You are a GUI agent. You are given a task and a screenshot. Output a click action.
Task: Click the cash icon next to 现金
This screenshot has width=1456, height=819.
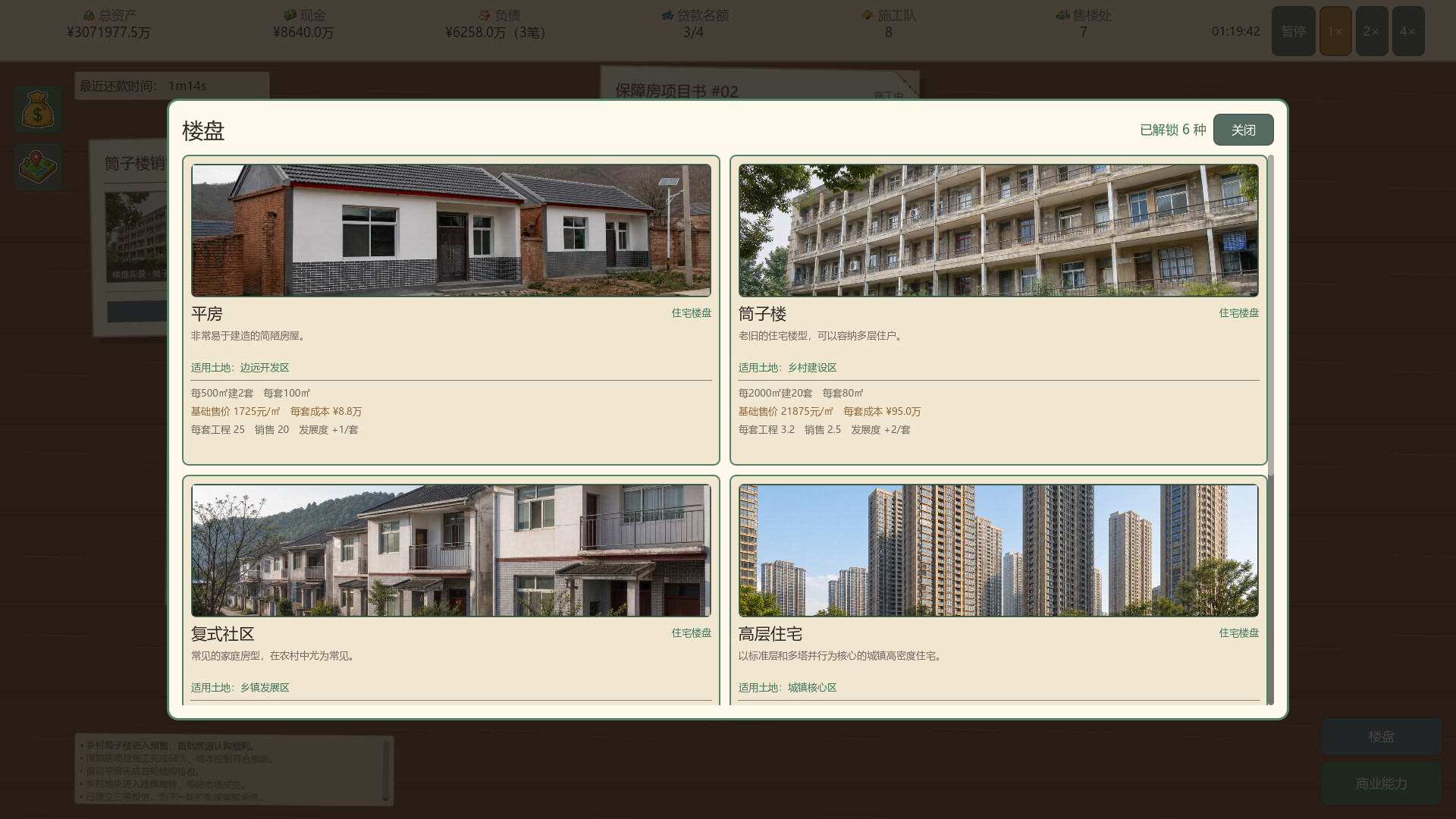pyautogui.click(x=290, y=15)
